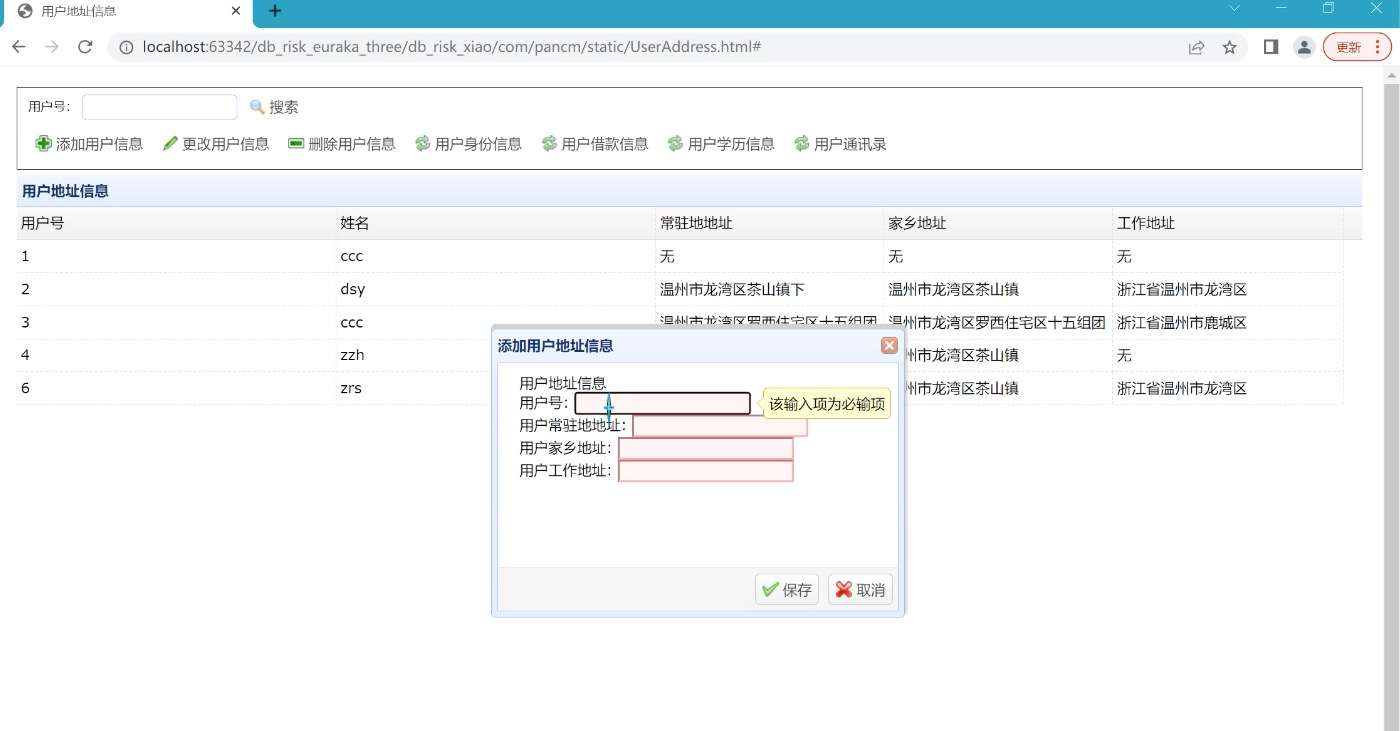1400x731 pixels.
Task: Click 用户号 cell with value 1
Action: pyautogui.click(x=176, y=256)
